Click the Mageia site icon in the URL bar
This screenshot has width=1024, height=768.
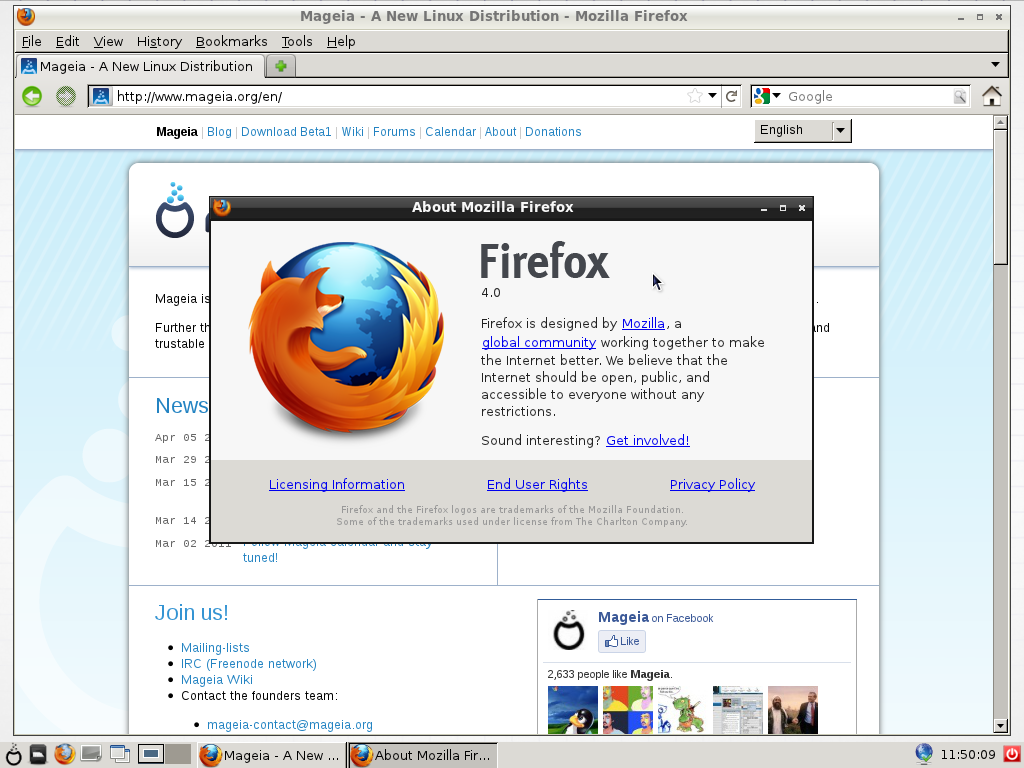pos(101,96)
